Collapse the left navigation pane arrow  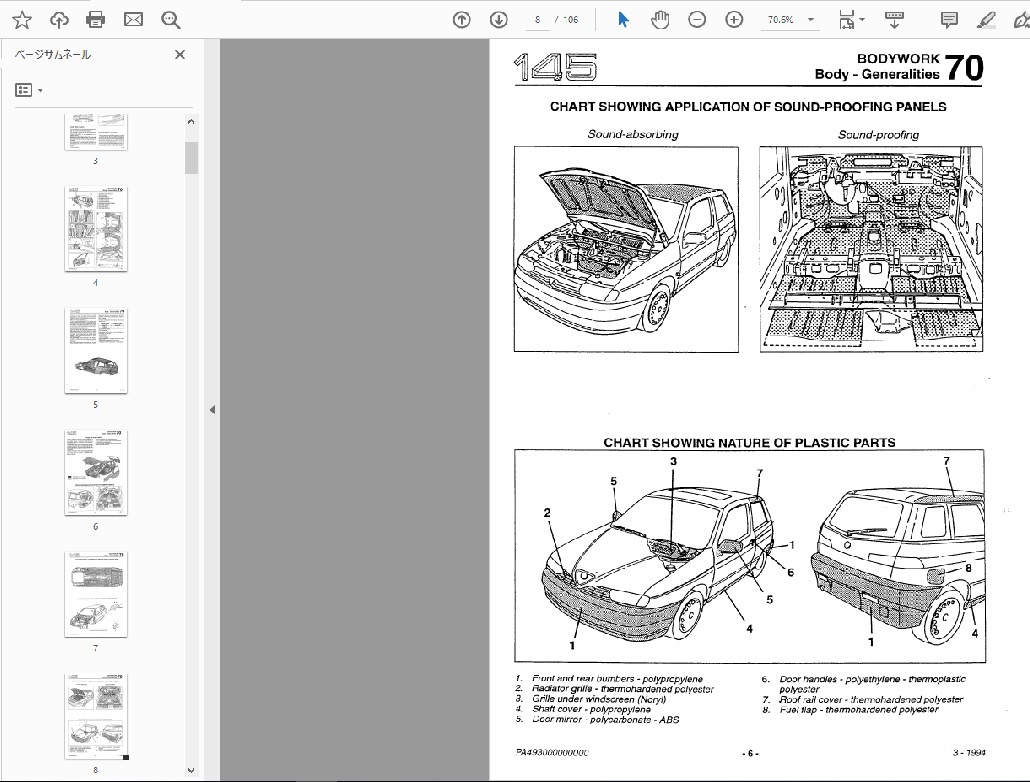point(212,409)
